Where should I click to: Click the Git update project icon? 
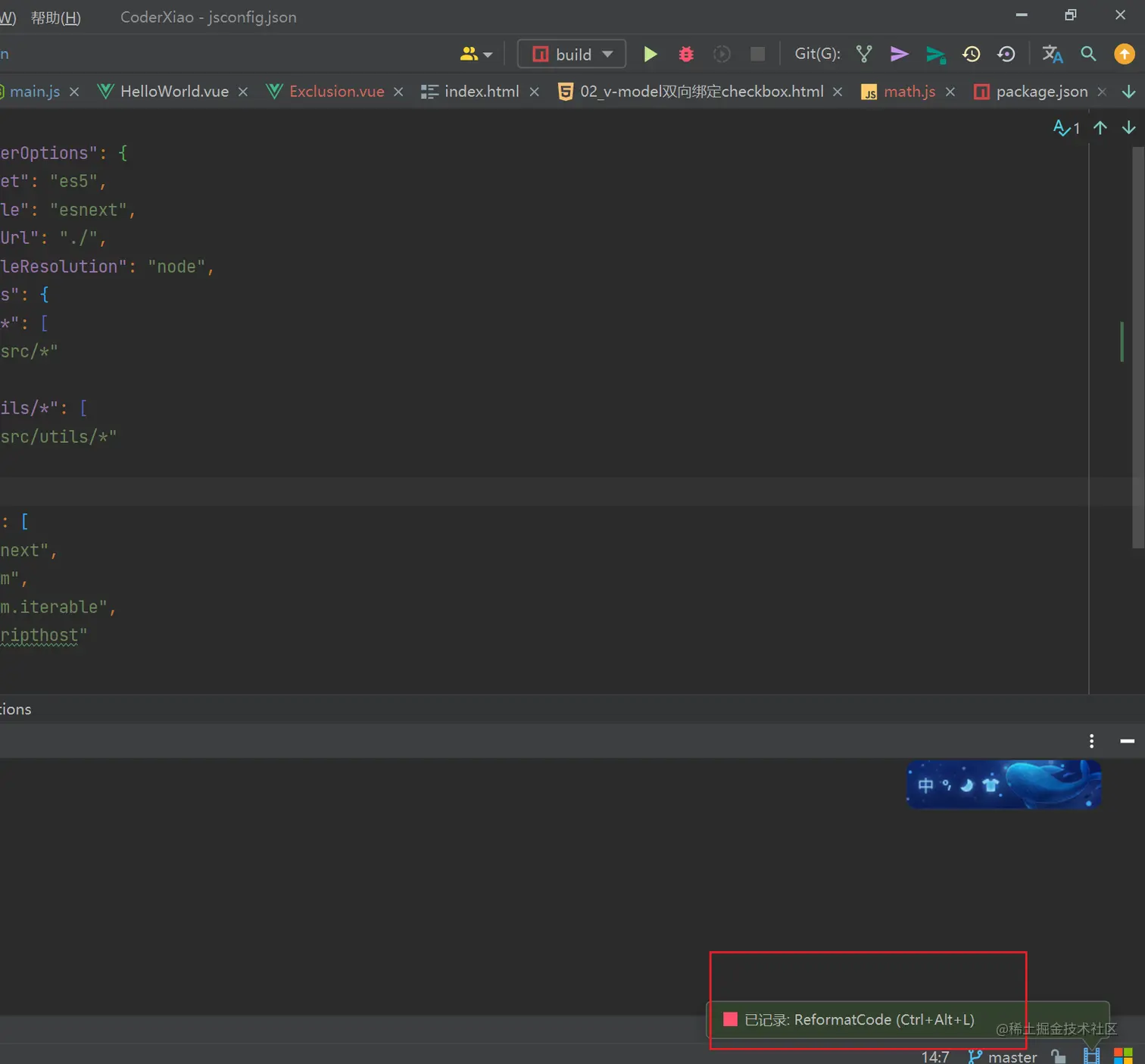(x=864, y=54)
